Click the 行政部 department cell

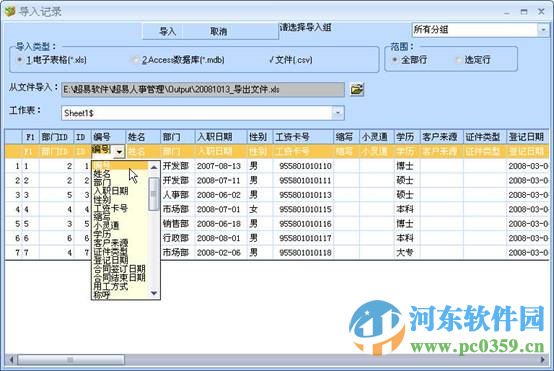(178, 238)
